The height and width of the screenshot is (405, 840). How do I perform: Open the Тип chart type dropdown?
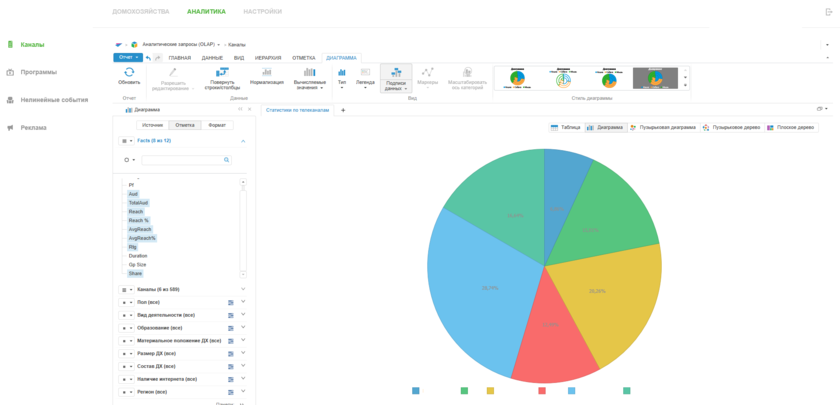pyautogui.click(x=342, y=80)
